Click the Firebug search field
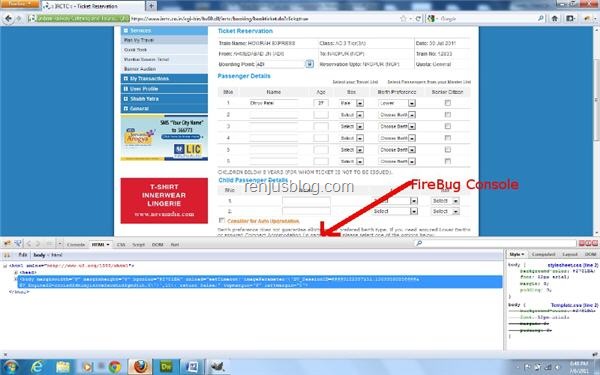Viewport: 600px width, 375px height. tap(497, 243)
